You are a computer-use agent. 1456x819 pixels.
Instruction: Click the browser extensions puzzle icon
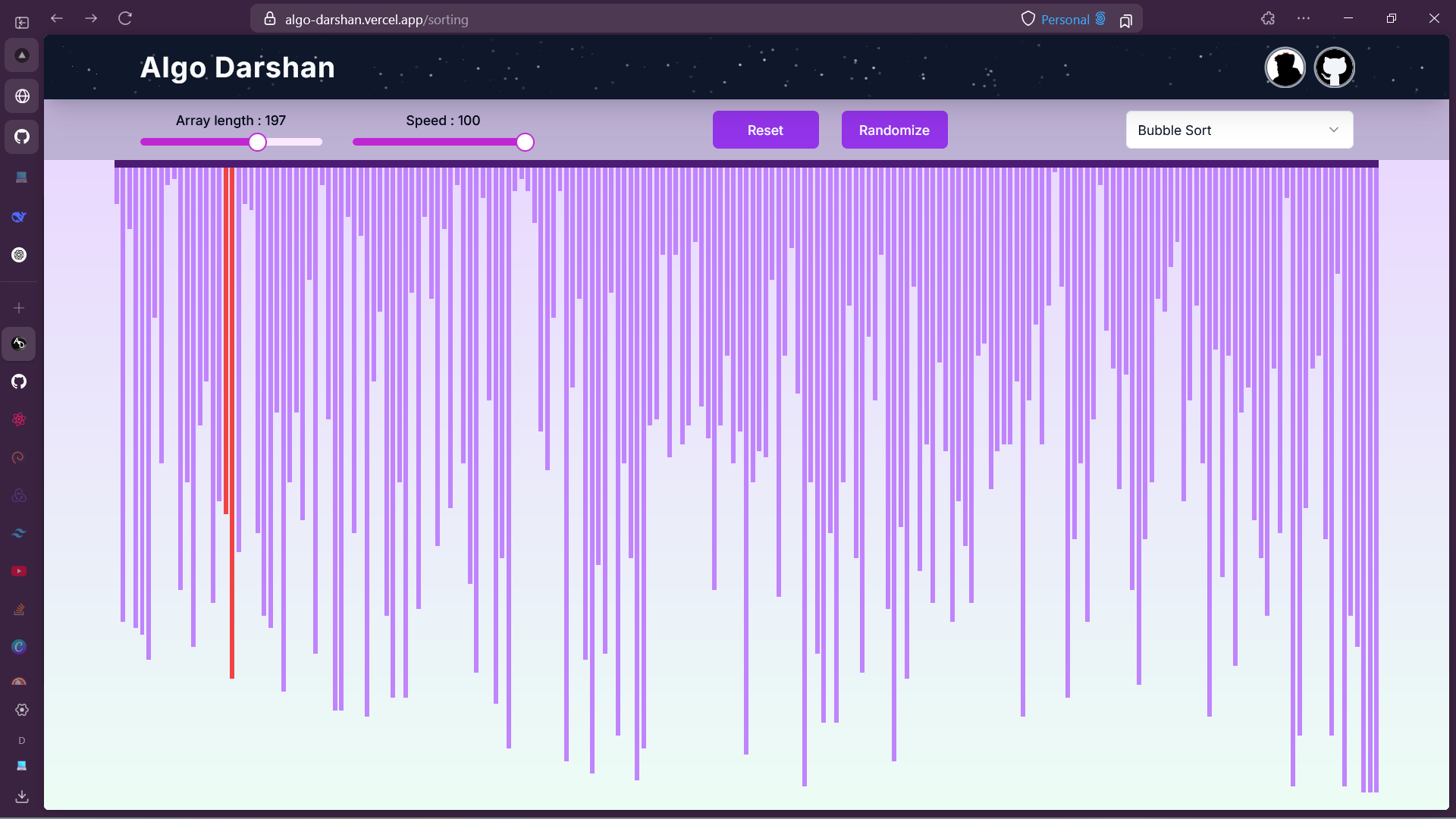[x=1267, y=18]
